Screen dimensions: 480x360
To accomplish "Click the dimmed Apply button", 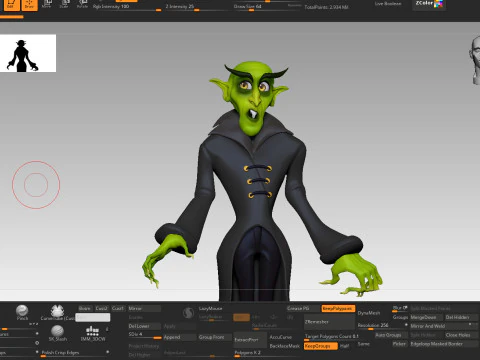I will [179, 326].
